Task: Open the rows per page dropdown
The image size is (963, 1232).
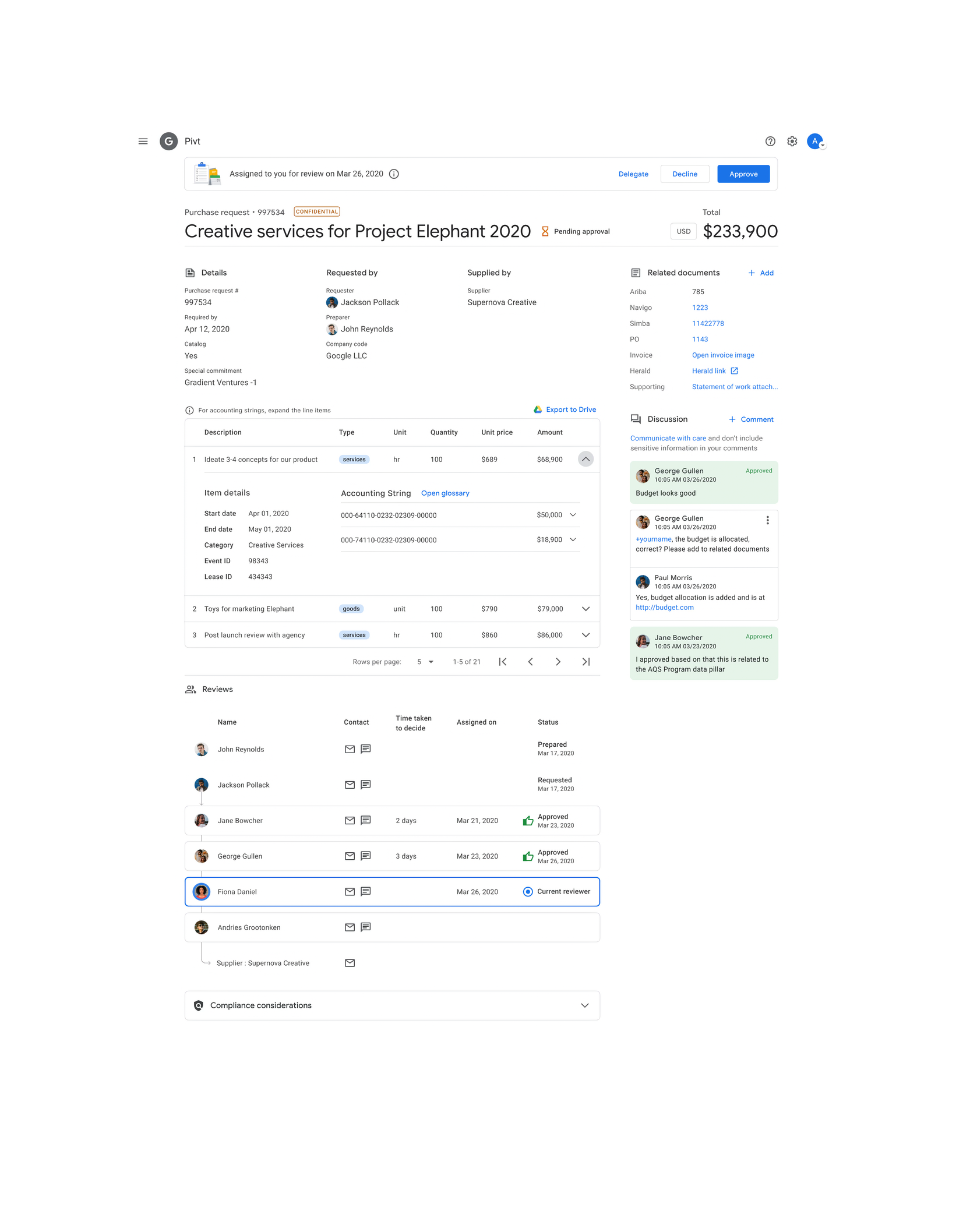Action: pos(425,662)
